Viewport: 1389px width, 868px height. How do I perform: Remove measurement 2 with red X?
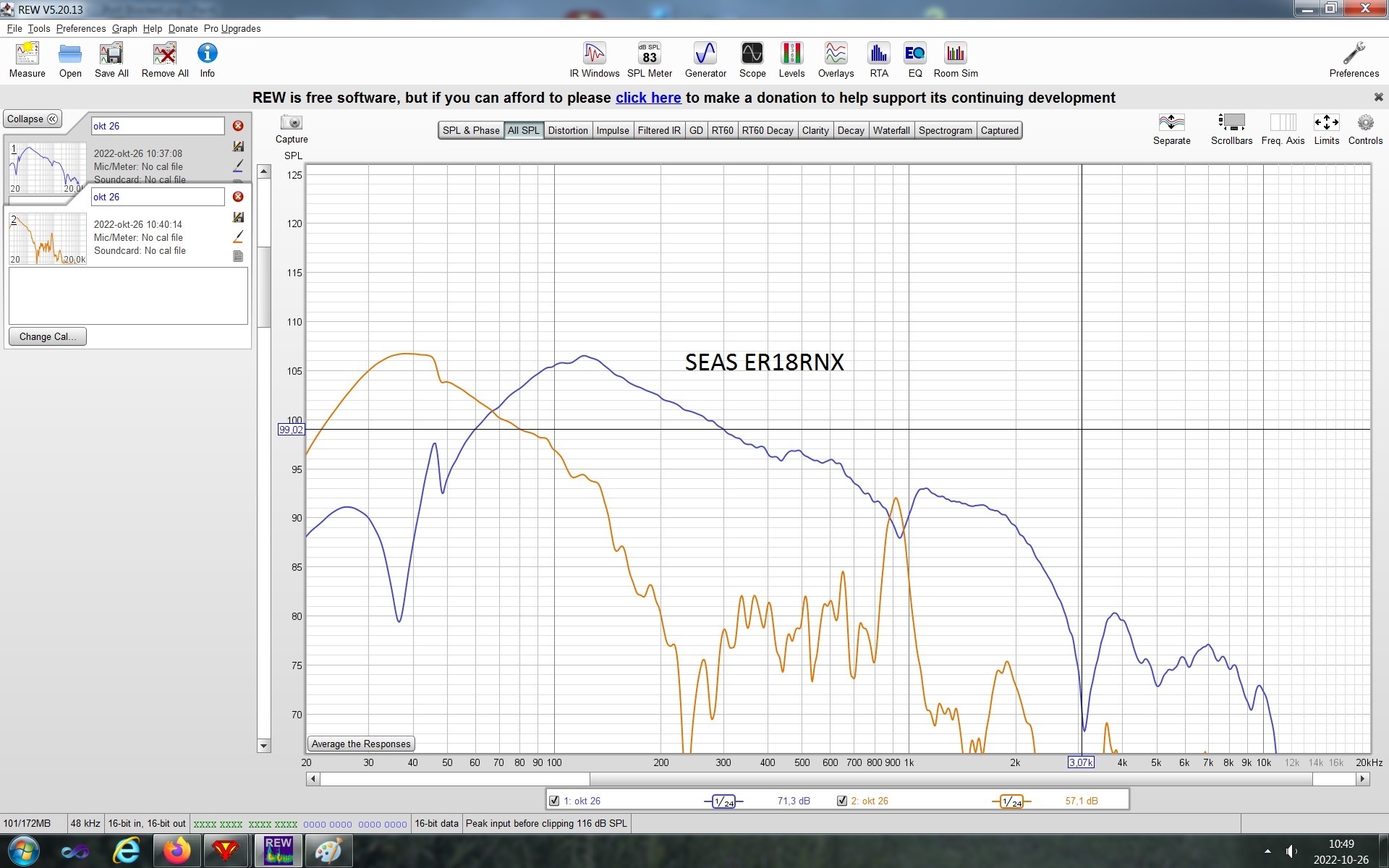pos(238,197)
